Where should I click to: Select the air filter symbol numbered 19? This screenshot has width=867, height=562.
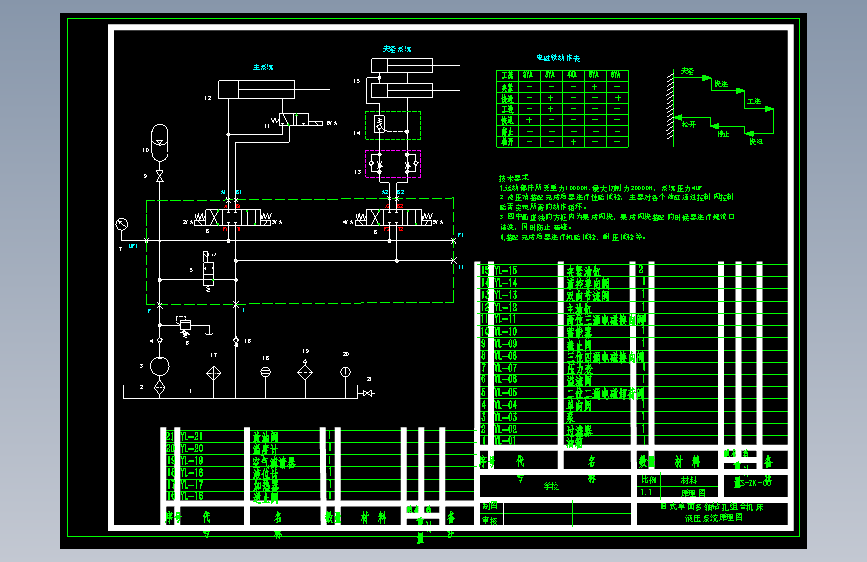[305, 371]
